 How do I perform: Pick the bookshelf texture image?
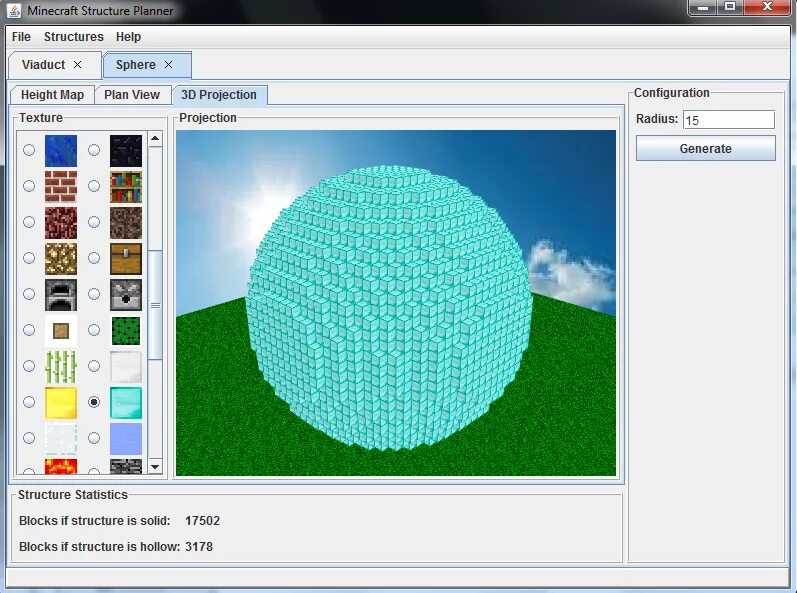pyautogui.click(x=126, y=187)
